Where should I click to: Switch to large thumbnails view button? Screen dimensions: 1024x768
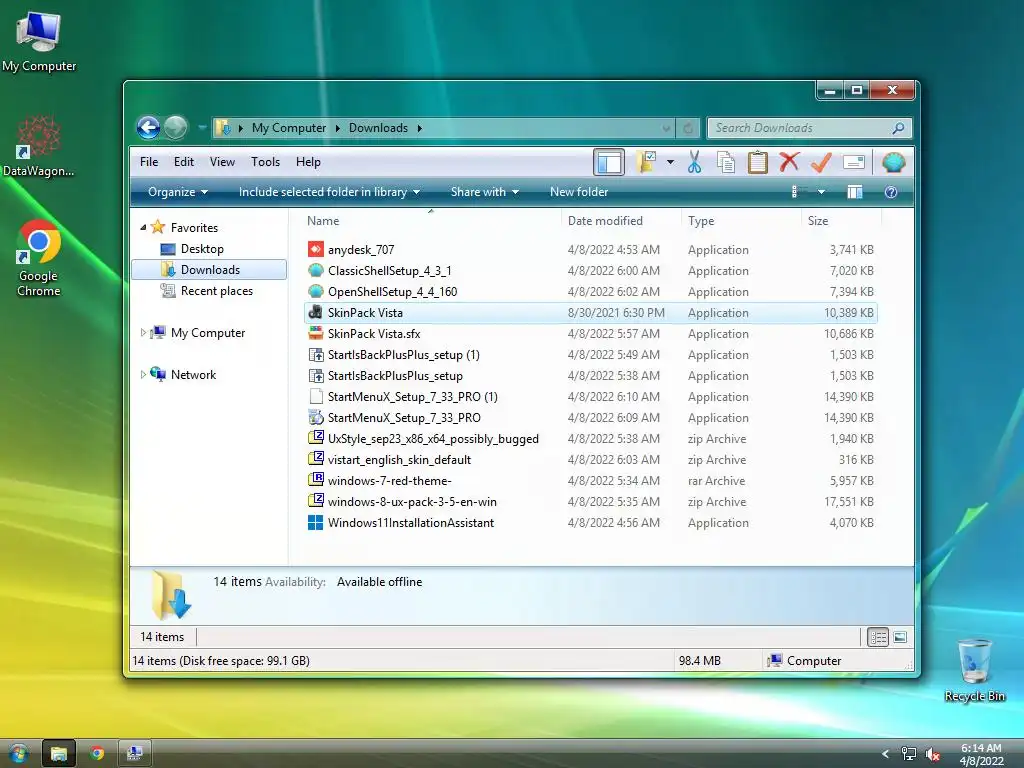click(x=900, y=637)
